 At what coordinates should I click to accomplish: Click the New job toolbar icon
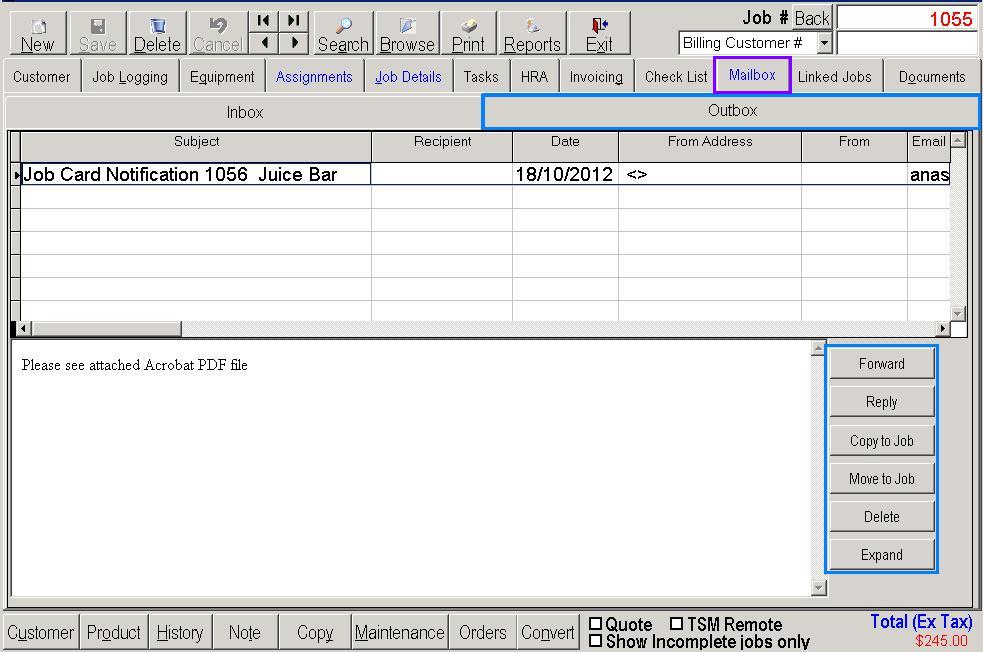pyautogui.click(x=38, y=27)
